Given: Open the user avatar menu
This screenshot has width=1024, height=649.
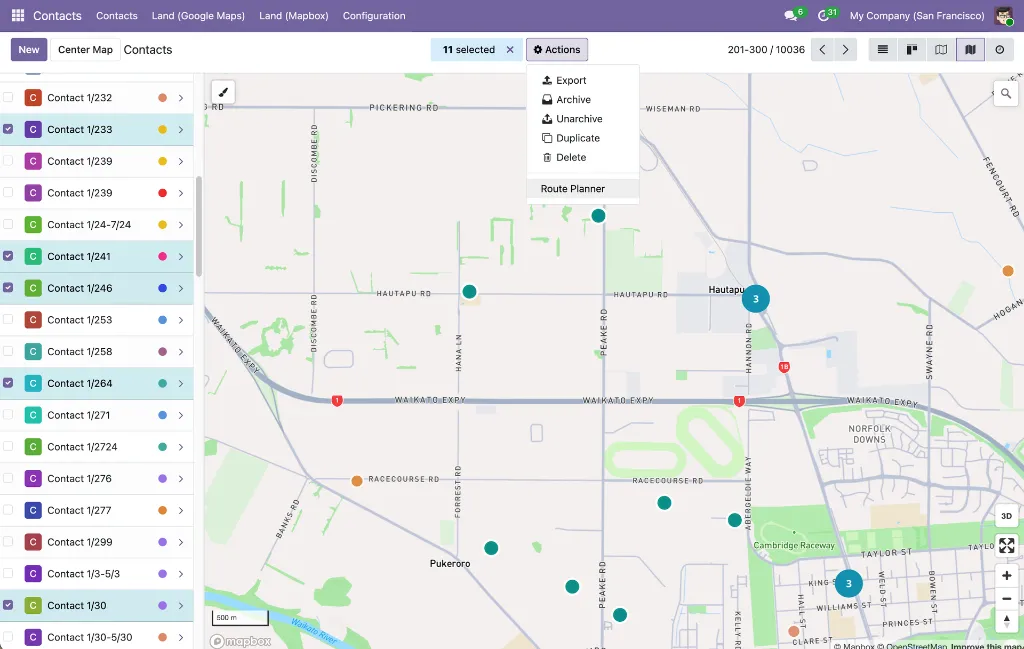Looking at the screenshot, I should 1003,16.
